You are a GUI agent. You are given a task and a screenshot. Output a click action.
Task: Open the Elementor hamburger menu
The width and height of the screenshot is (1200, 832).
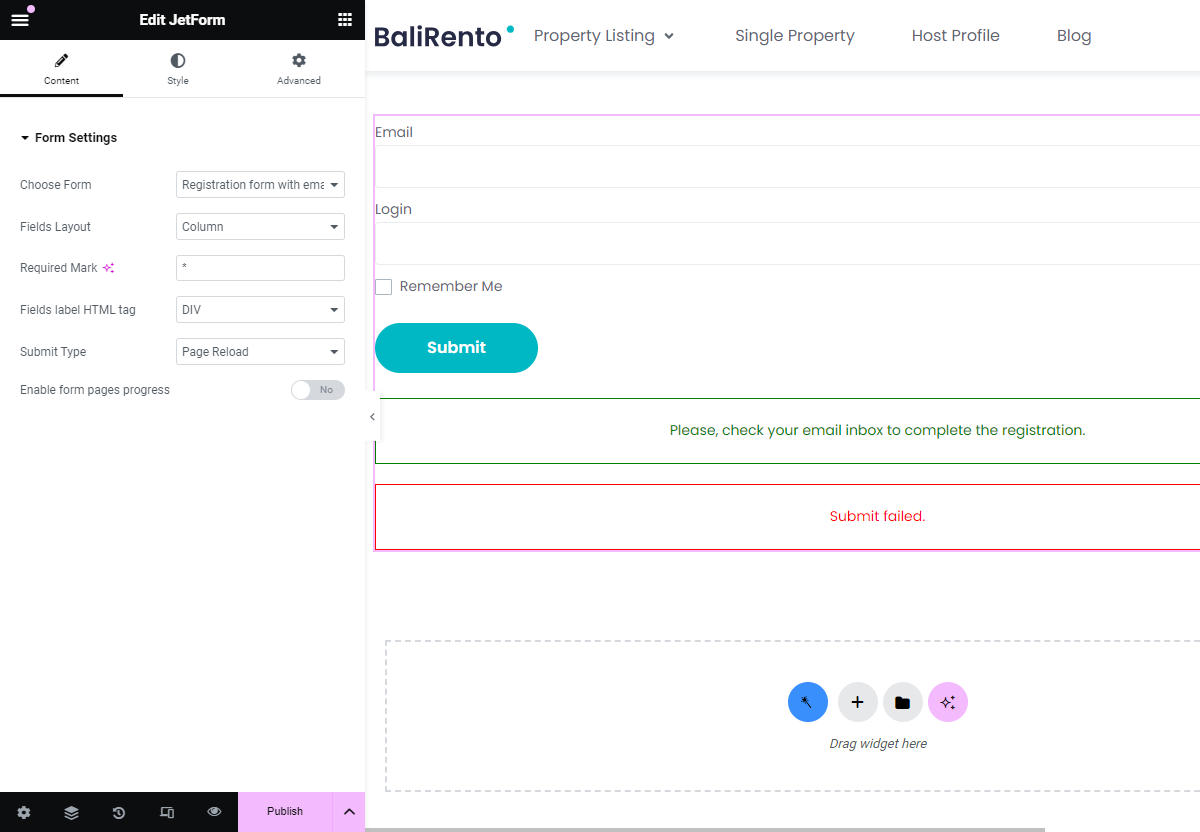pyautogui.click(x=20, y=18)
